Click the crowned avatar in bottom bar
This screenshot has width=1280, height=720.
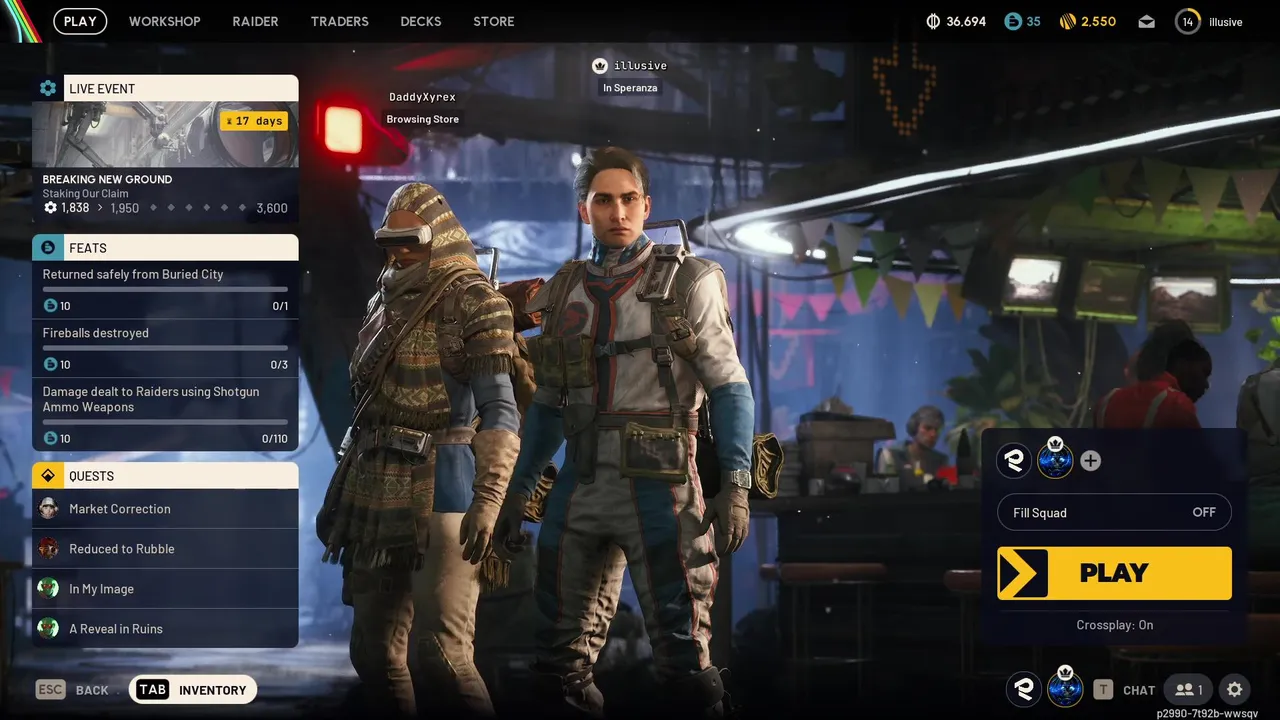coord(1065,687)
